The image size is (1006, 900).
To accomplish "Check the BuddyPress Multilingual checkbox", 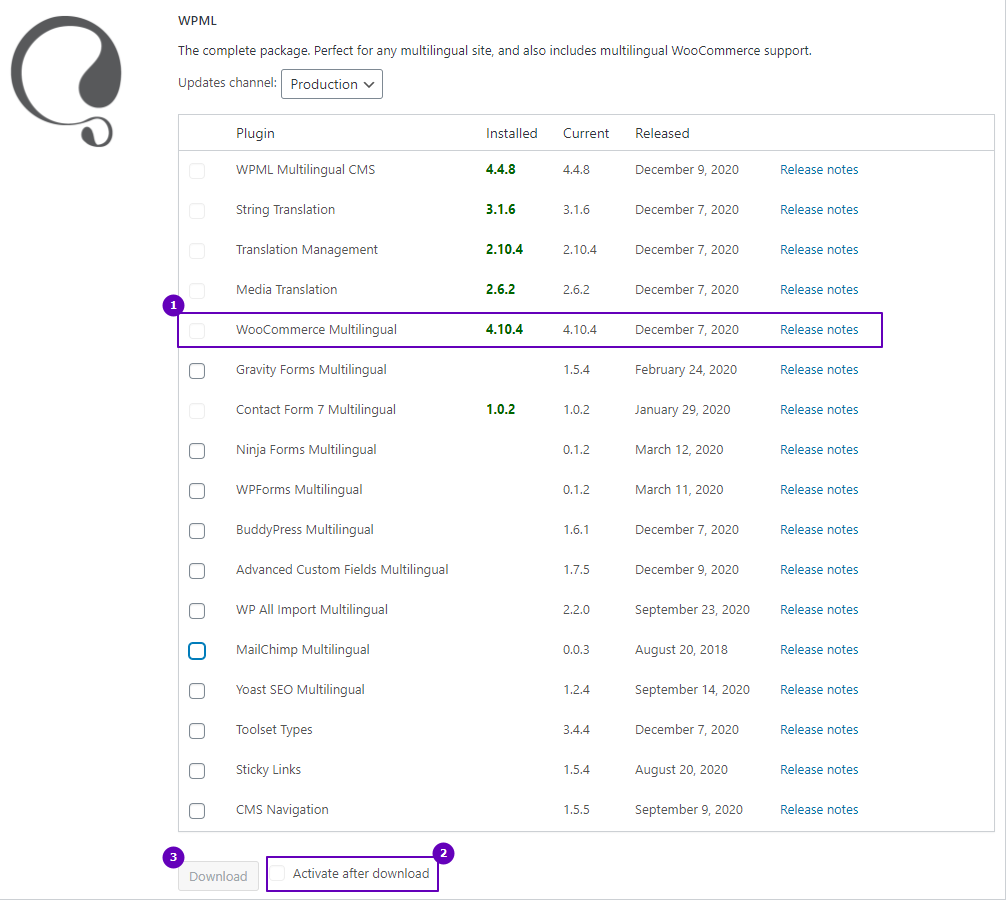I will 197,531.
